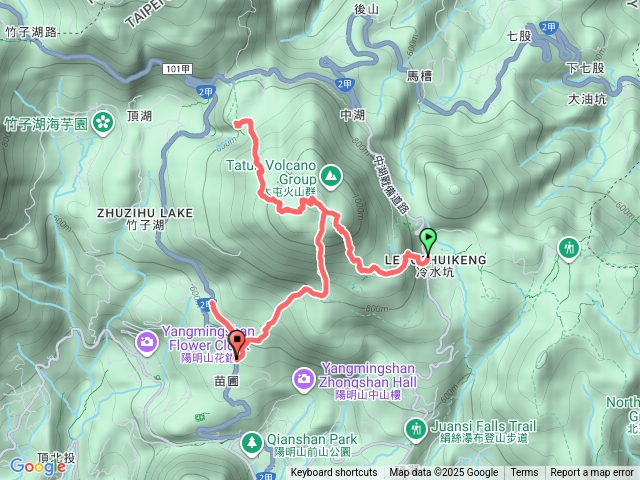Viewport: 640px width, 480px height.
Task: Click the Map data ©2025 Google text
Action: coord(444,473)
